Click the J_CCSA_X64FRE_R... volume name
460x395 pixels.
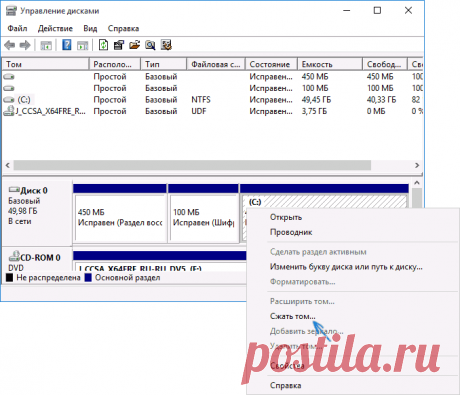tap(51, 111)
